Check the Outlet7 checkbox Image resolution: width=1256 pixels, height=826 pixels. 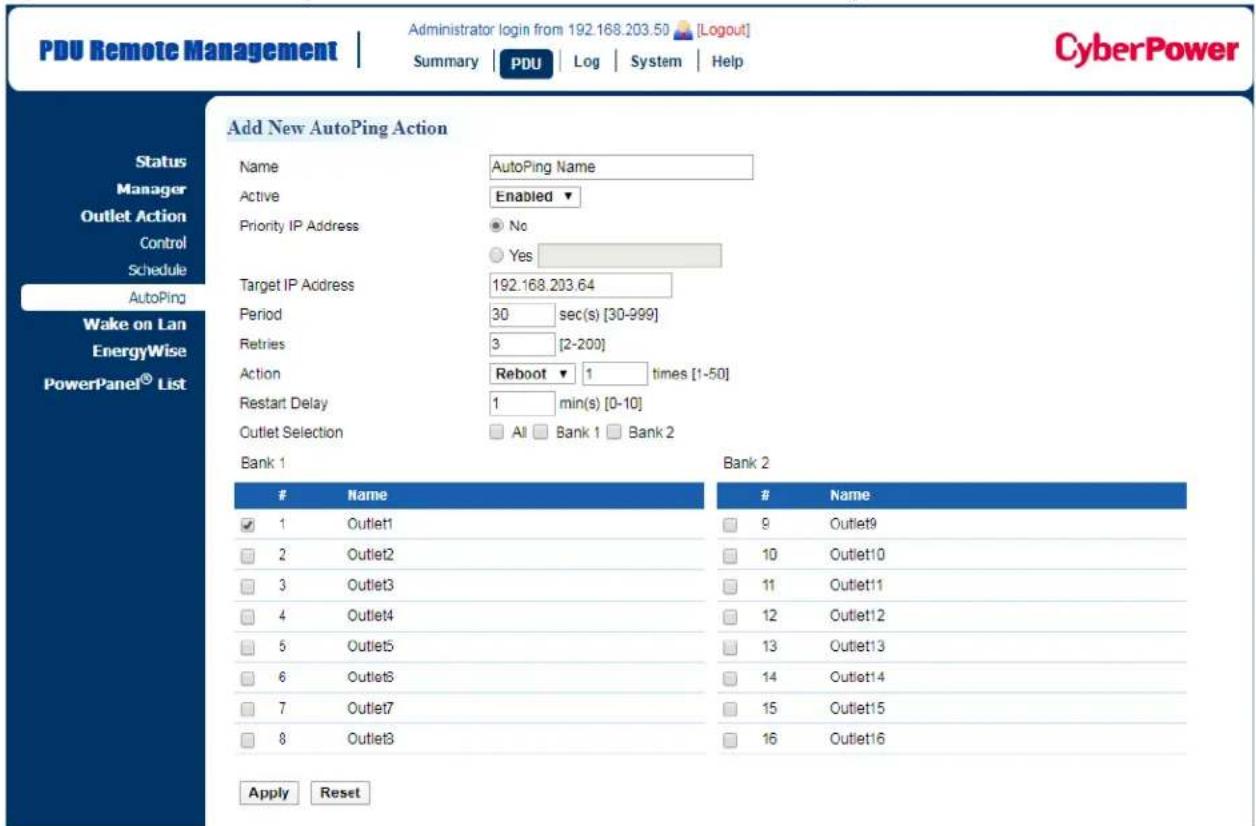coord(248,710)
